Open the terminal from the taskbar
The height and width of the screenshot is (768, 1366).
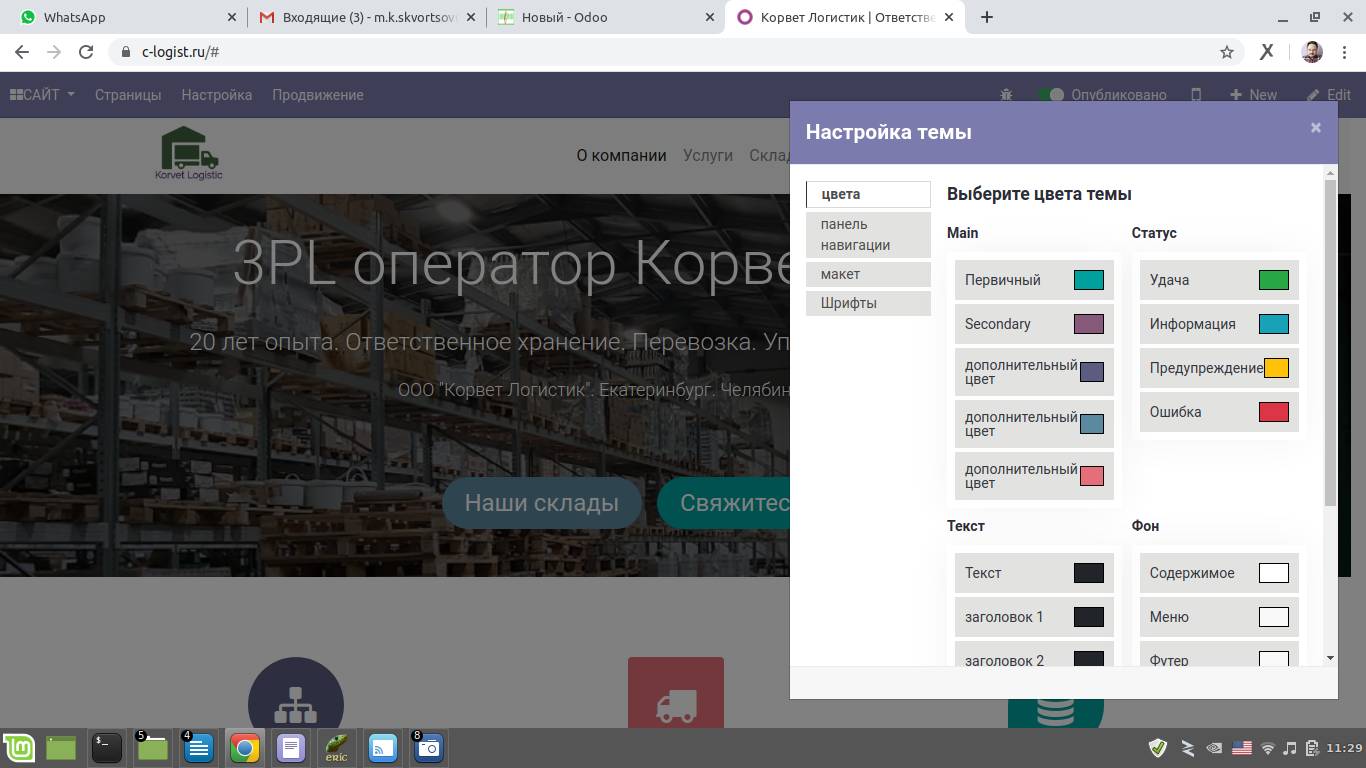pos(107,747)
